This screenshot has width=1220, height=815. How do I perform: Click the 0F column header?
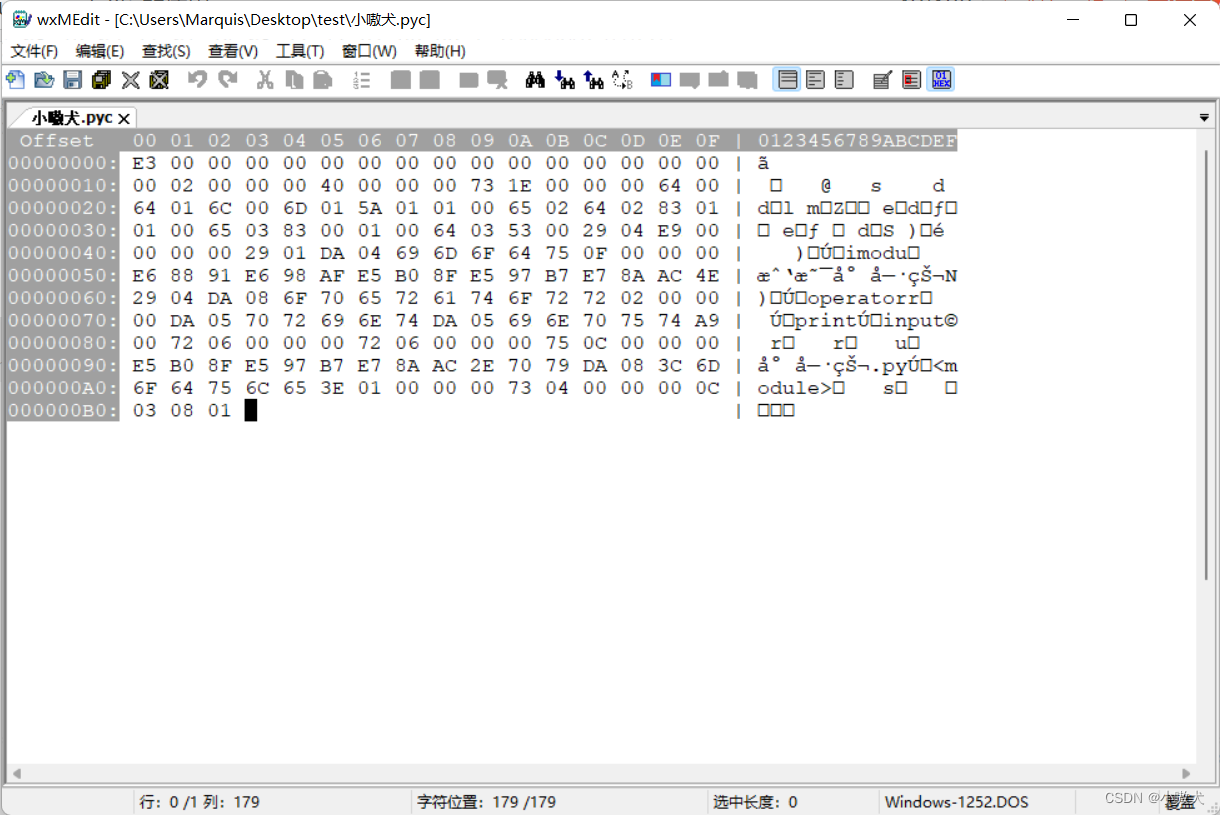[707, 141]
